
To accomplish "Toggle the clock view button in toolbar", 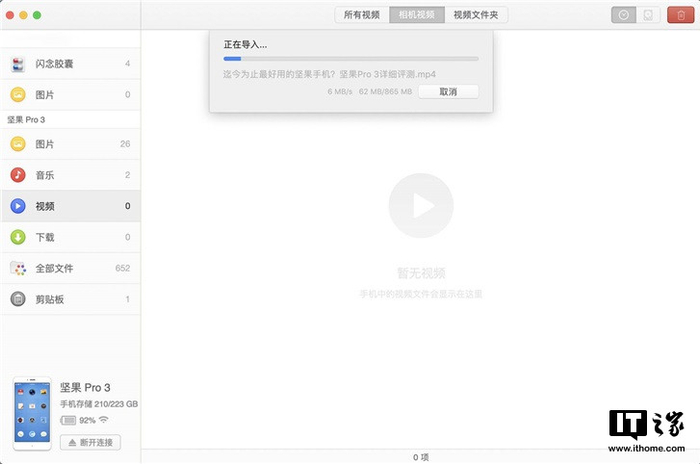I will coord(624,15).
